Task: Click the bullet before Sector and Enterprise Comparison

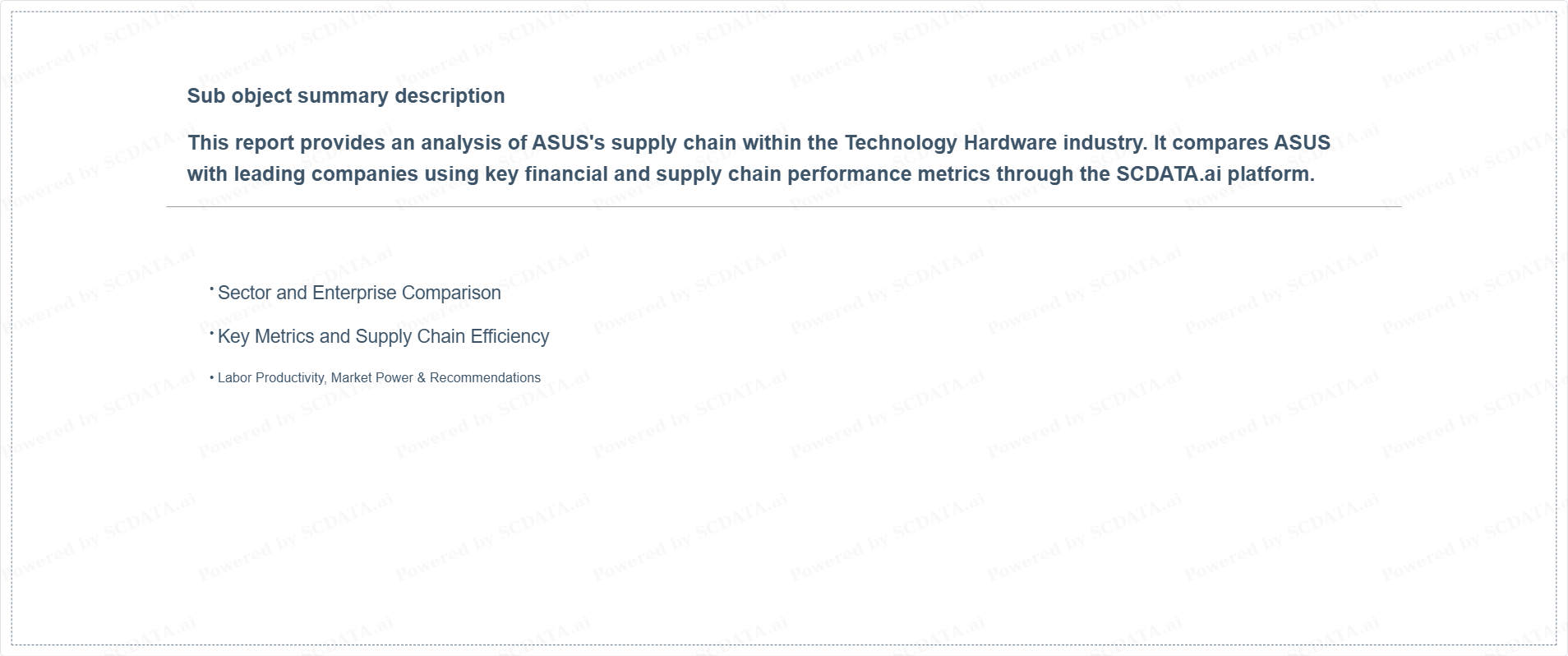Action: (212, 289)
